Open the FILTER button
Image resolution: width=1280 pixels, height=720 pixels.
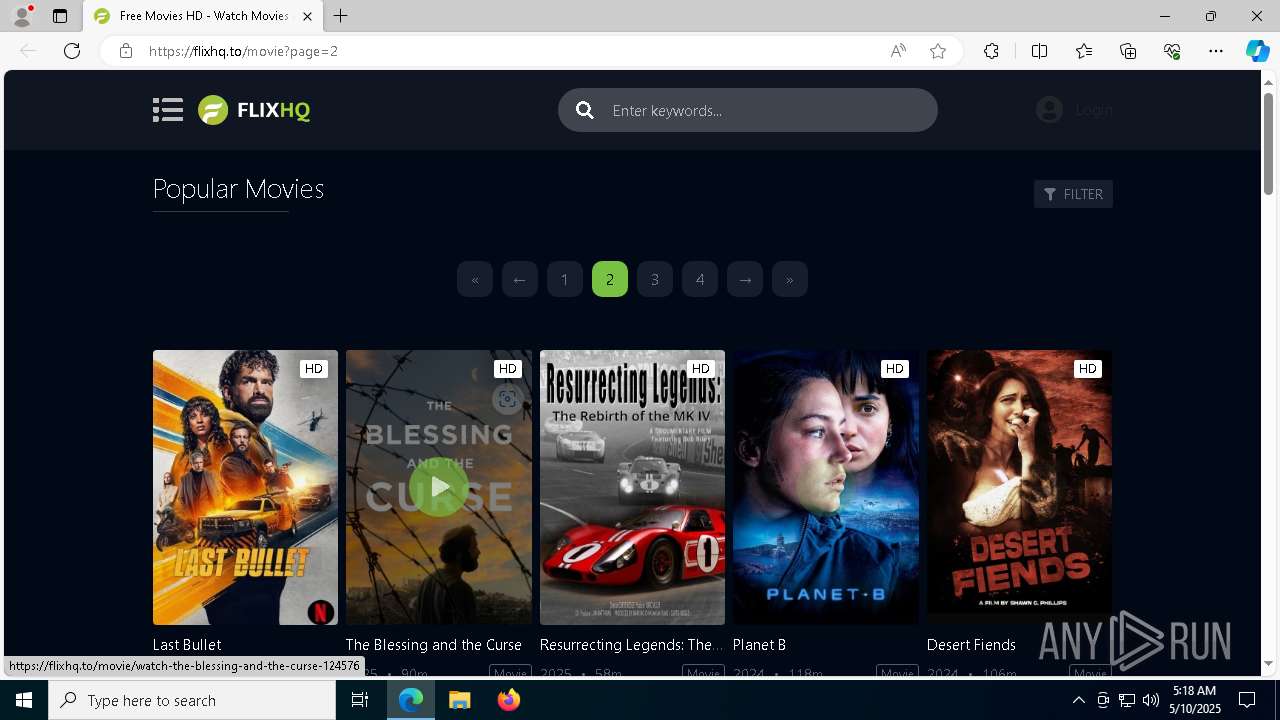pos(1073,194)
